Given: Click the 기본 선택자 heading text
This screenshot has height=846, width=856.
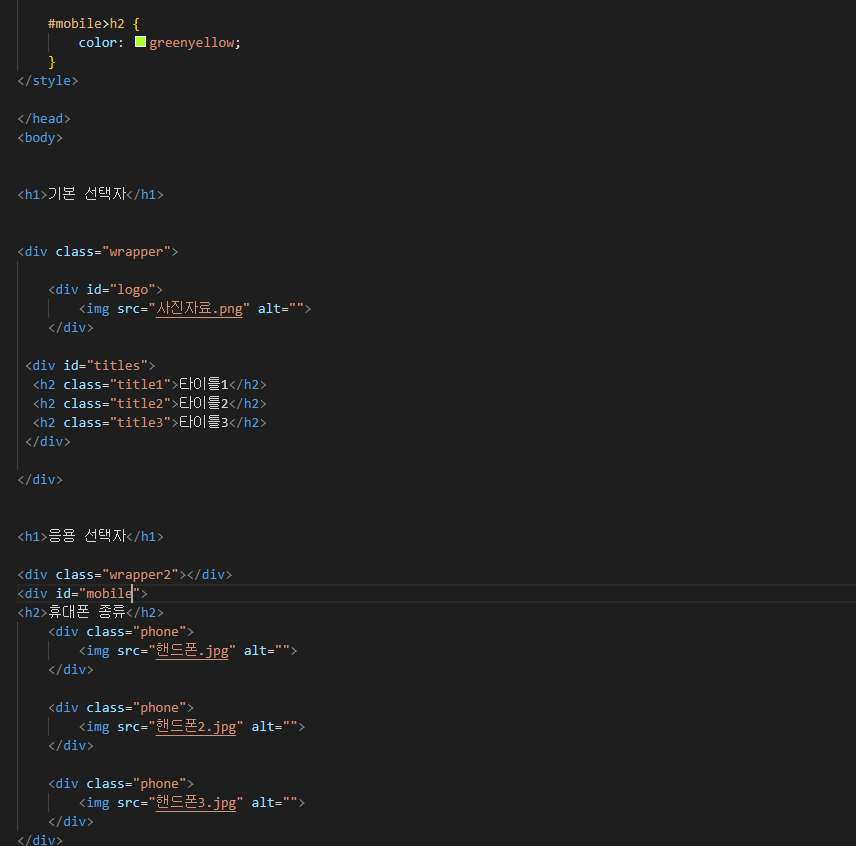Looking at the screenshot, I should (x=87, y=194).
